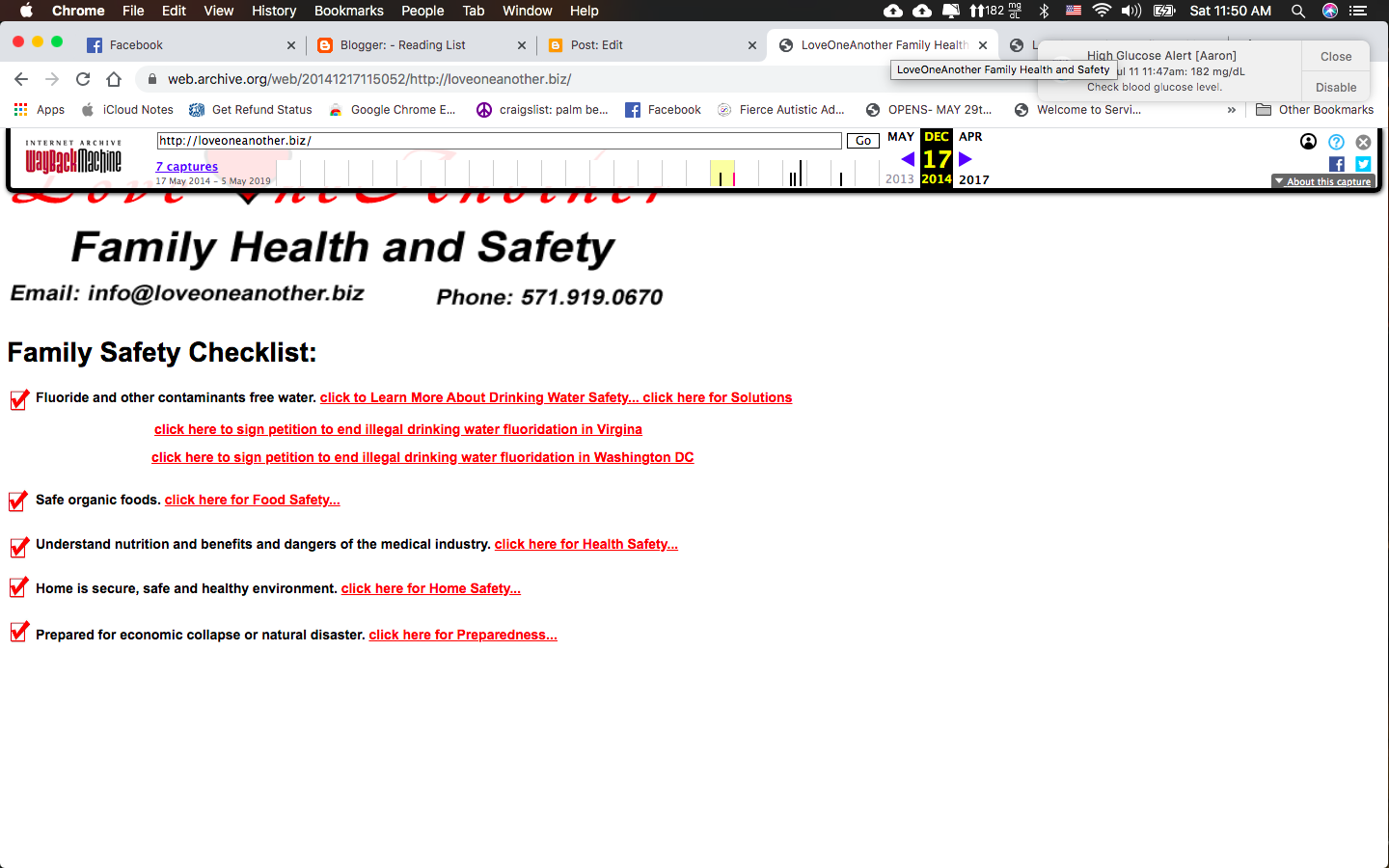Click the Wayback Machine logo

click(x=73, y=158)
